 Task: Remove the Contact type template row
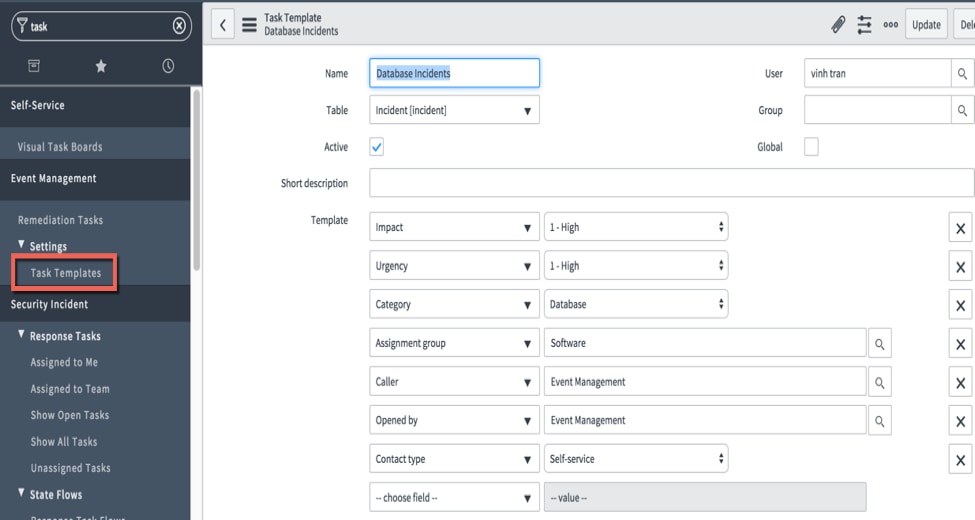click(960, 460)
